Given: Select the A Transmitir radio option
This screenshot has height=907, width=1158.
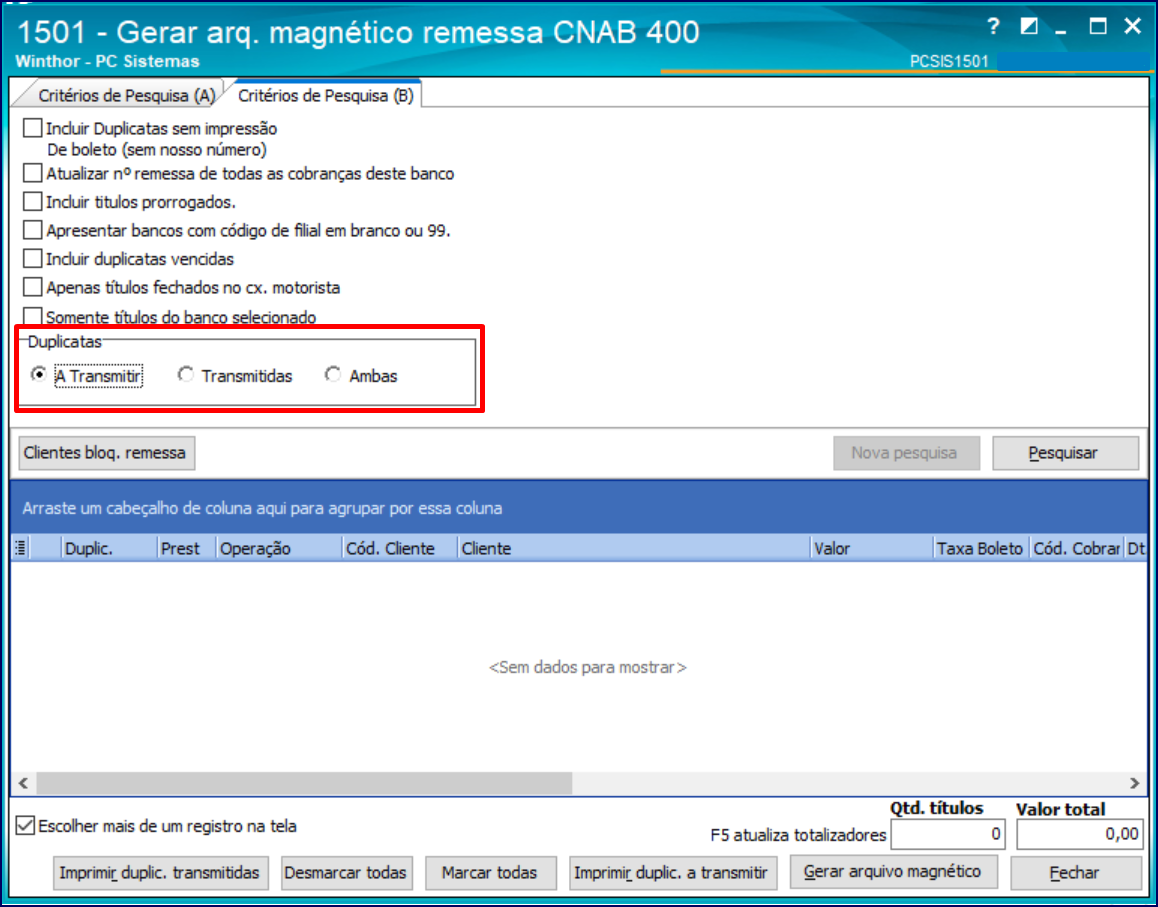Looking at the screenshot, I should pos(38,374).
